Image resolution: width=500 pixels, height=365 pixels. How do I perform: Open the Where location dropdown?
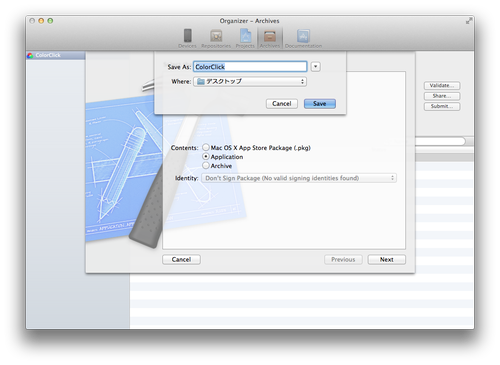250,81
